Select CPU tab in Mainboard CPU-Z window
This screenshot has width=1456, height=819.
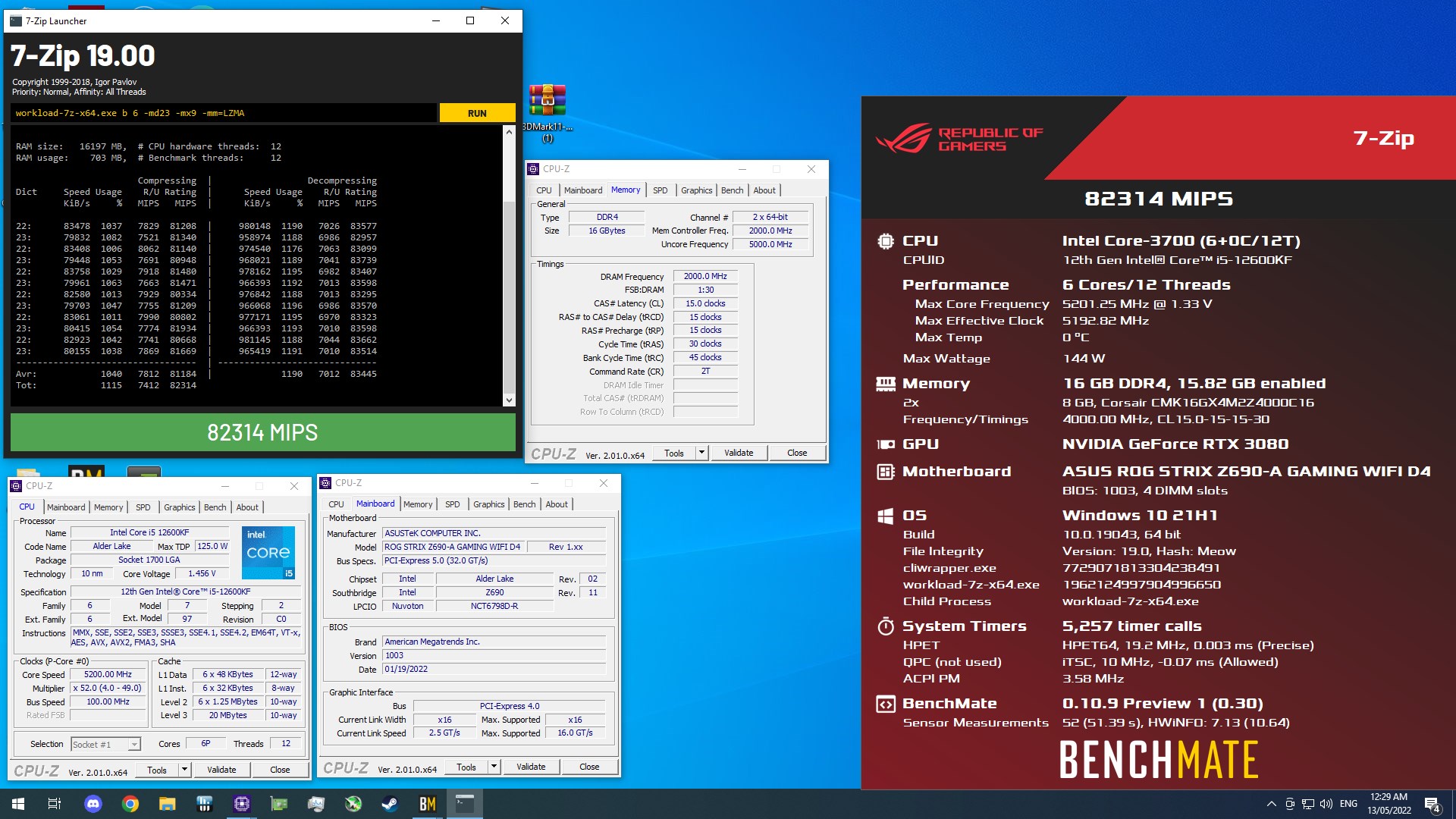coord(336,504)
